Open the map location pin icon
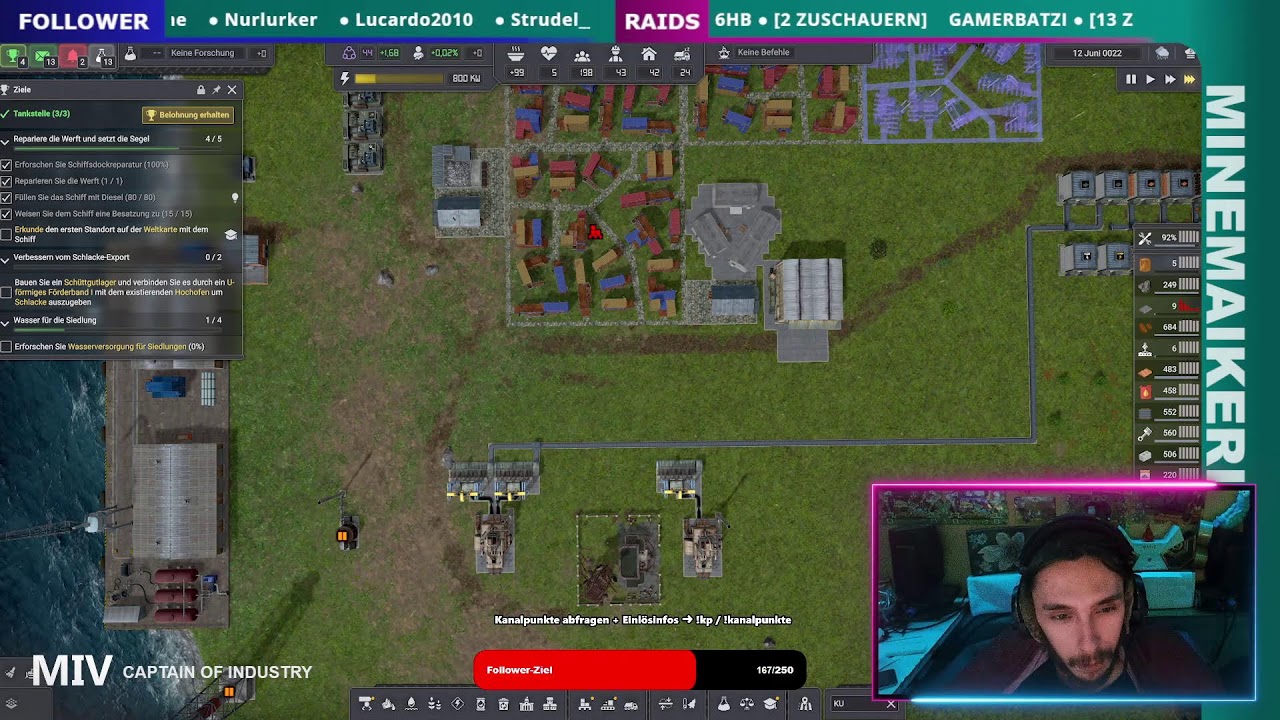Screen dimensions: 1280x720 tap(805, 704)
